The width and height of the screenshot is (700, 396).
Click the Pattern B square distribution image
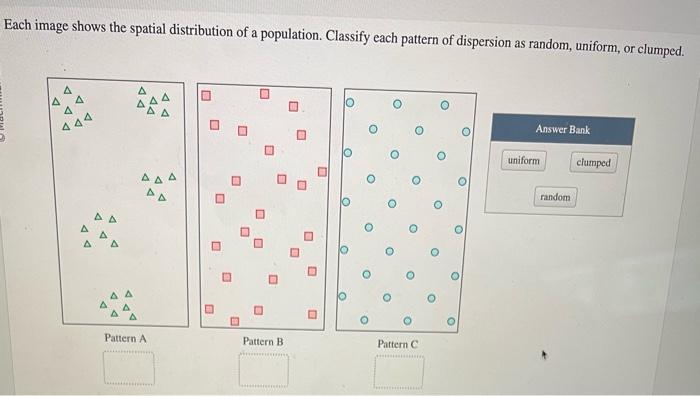[x=264, y=208]
